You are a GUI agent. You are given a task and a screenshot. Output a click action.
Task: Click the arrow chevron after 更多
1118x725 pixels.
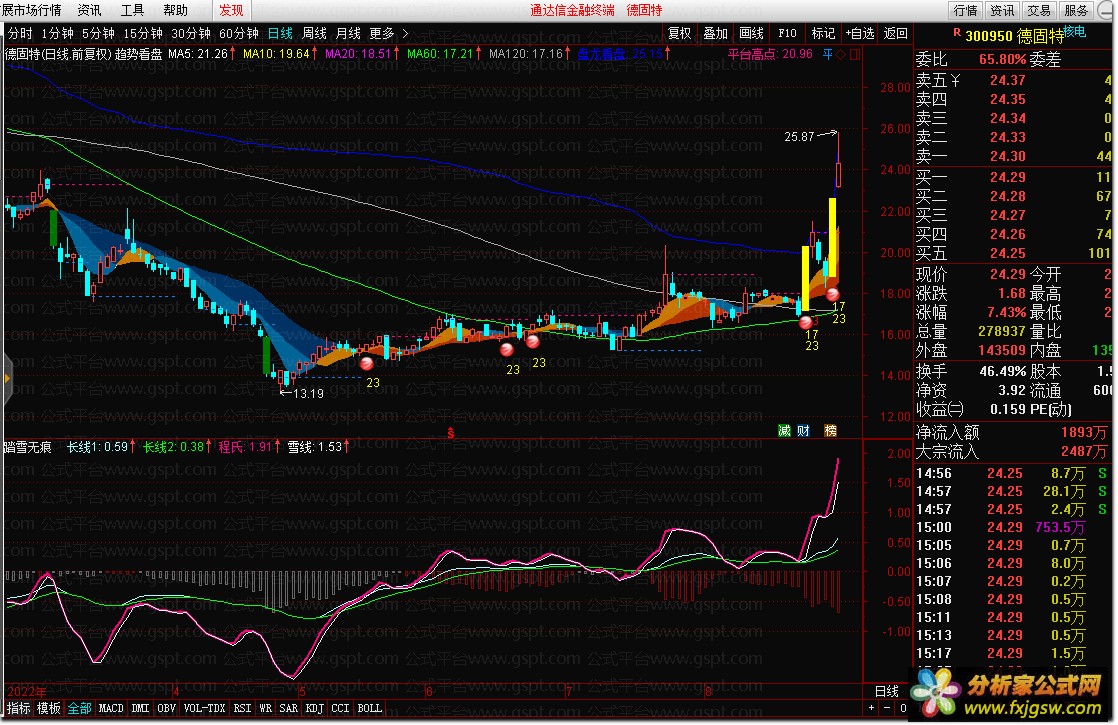click(406, 34)
